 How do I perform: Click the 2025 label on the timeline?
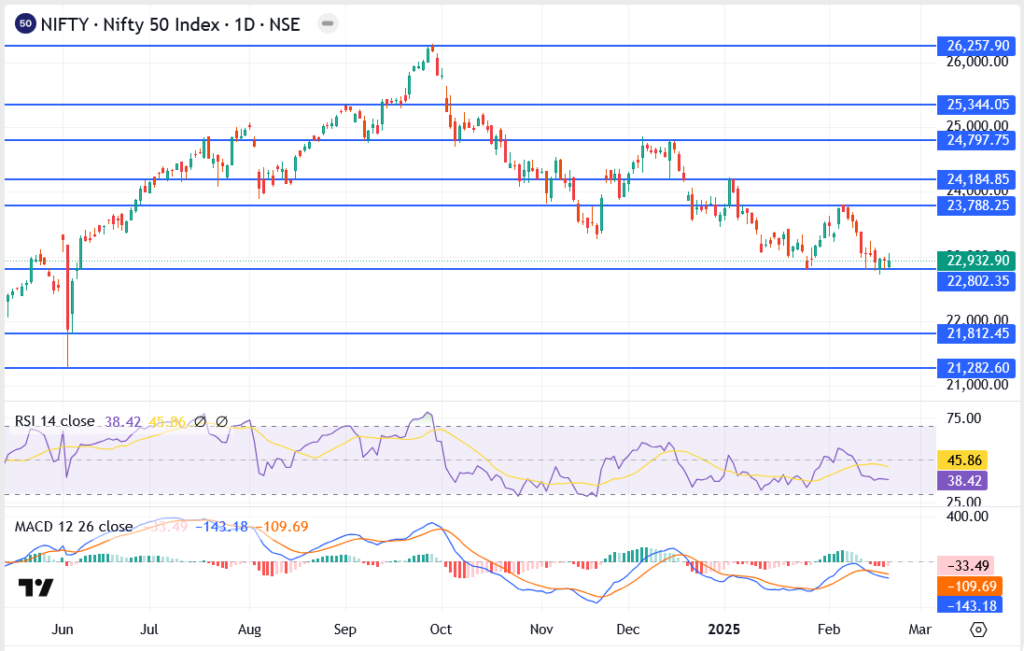(x=723, y=629)
